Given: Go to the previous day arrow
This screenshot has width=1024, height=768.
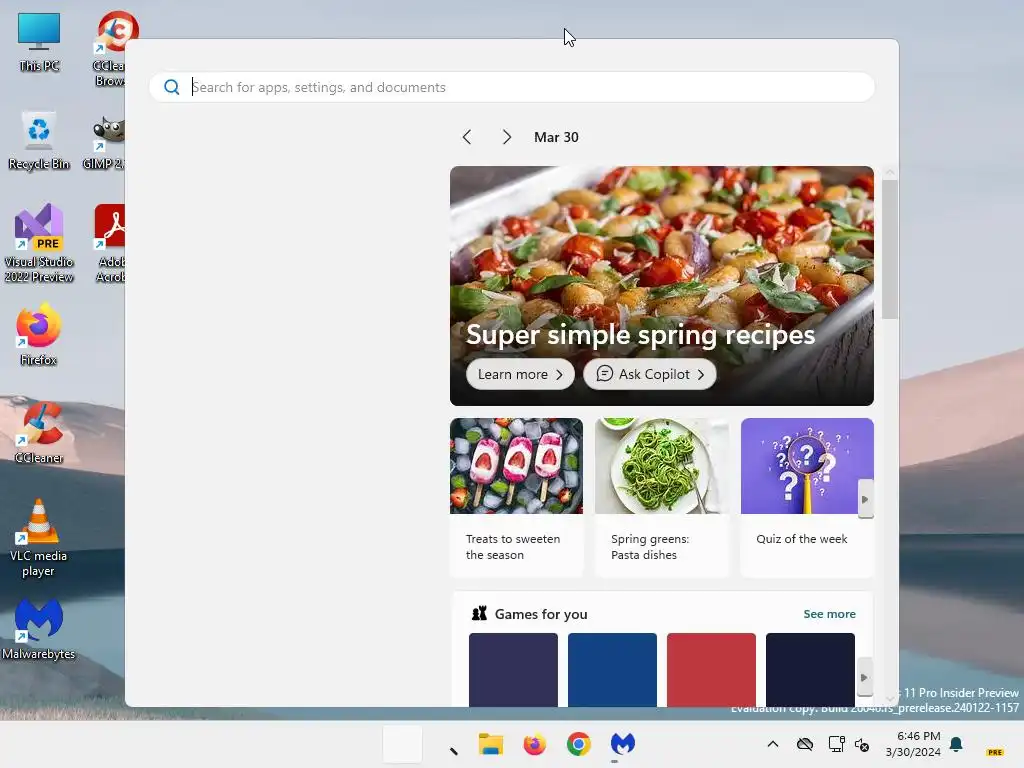Looking at the screenshot, I should 466,137.
